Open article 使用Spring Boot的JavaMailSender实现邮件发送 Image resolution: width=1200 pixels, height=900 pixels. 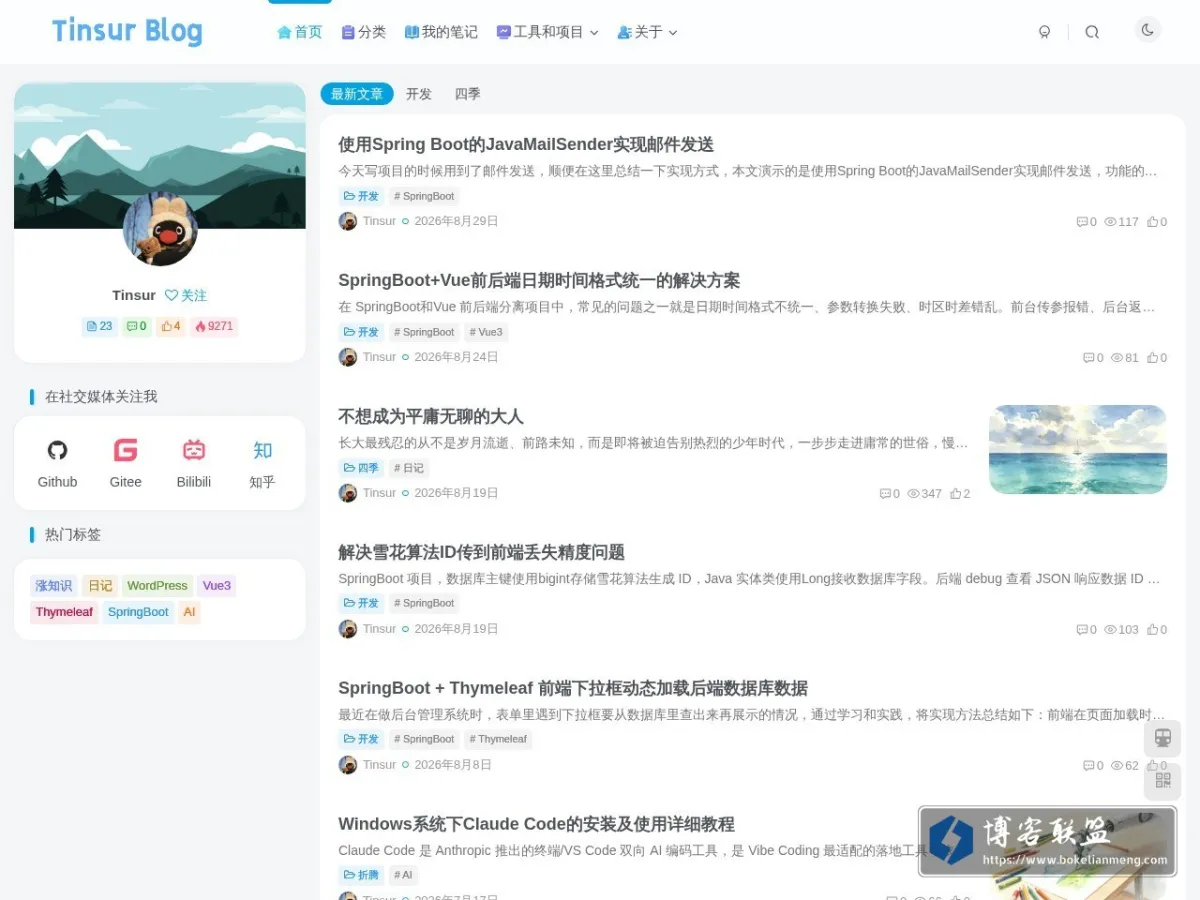coord(526,144)
